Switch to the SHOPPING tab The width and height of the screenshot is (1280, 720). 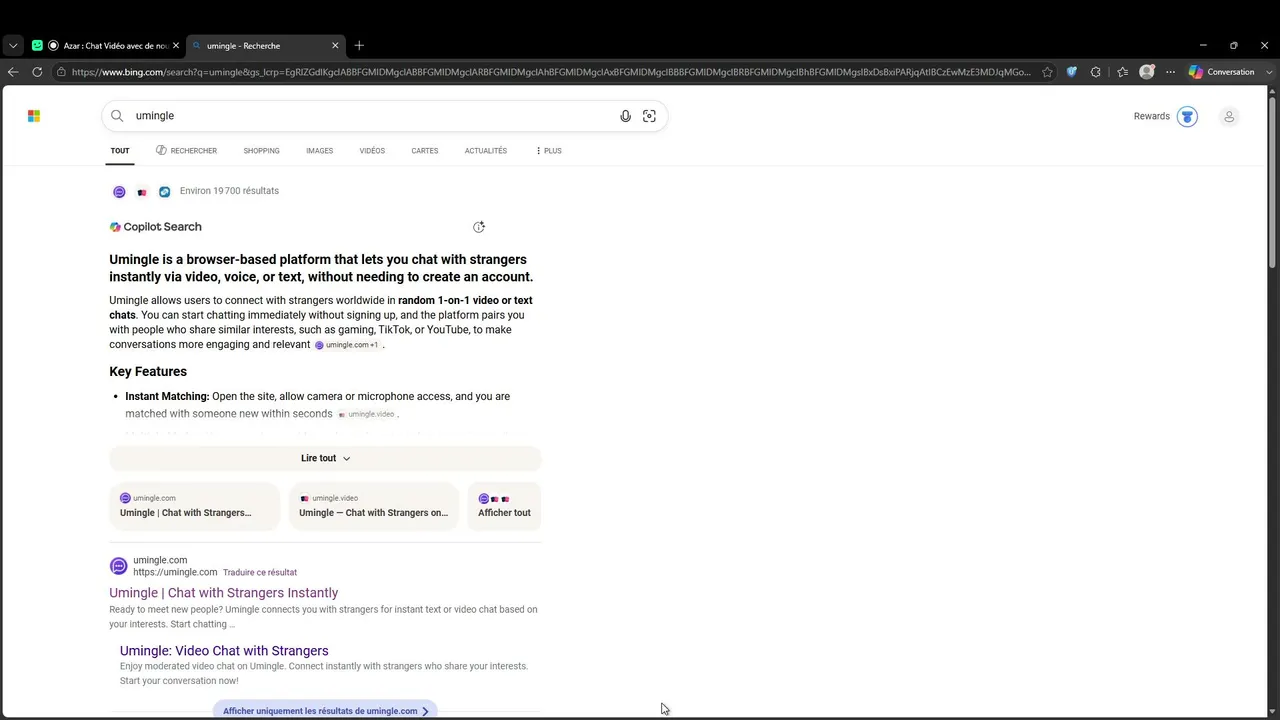(261, 151)
